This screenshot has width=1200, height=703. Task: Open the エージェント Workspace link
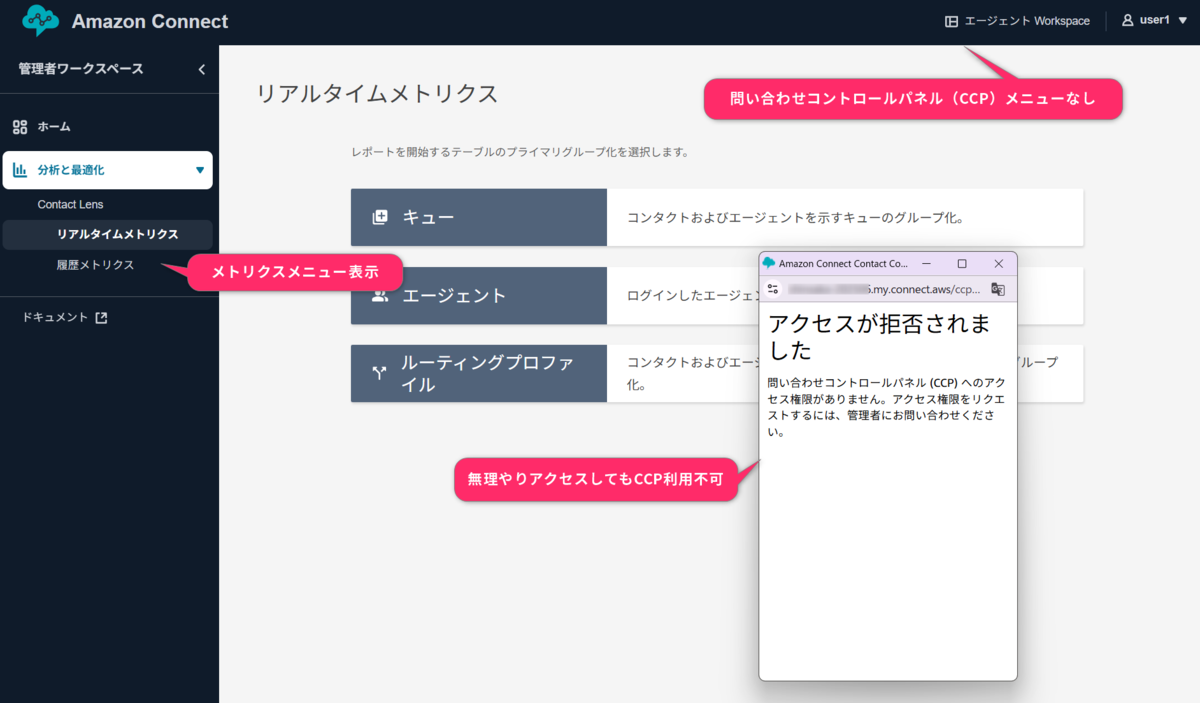[1018, 21]
